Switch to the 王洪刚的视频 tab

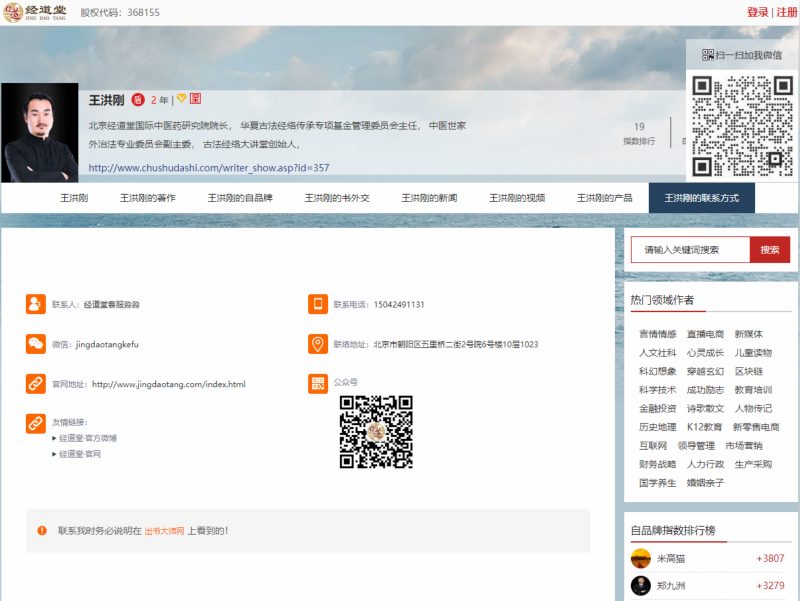click(x=517, y=198)
